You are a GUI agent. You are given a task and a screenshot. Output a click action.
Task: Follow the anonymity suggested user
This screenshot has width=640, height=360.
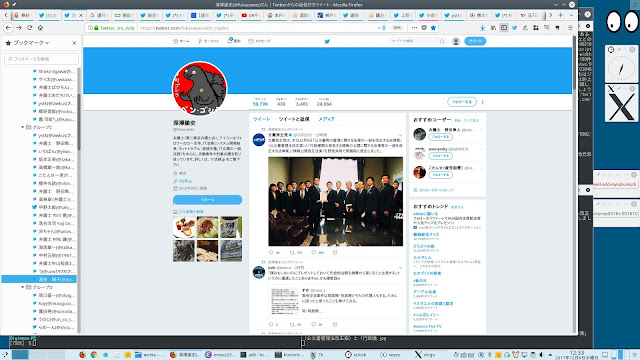point(440,156)
